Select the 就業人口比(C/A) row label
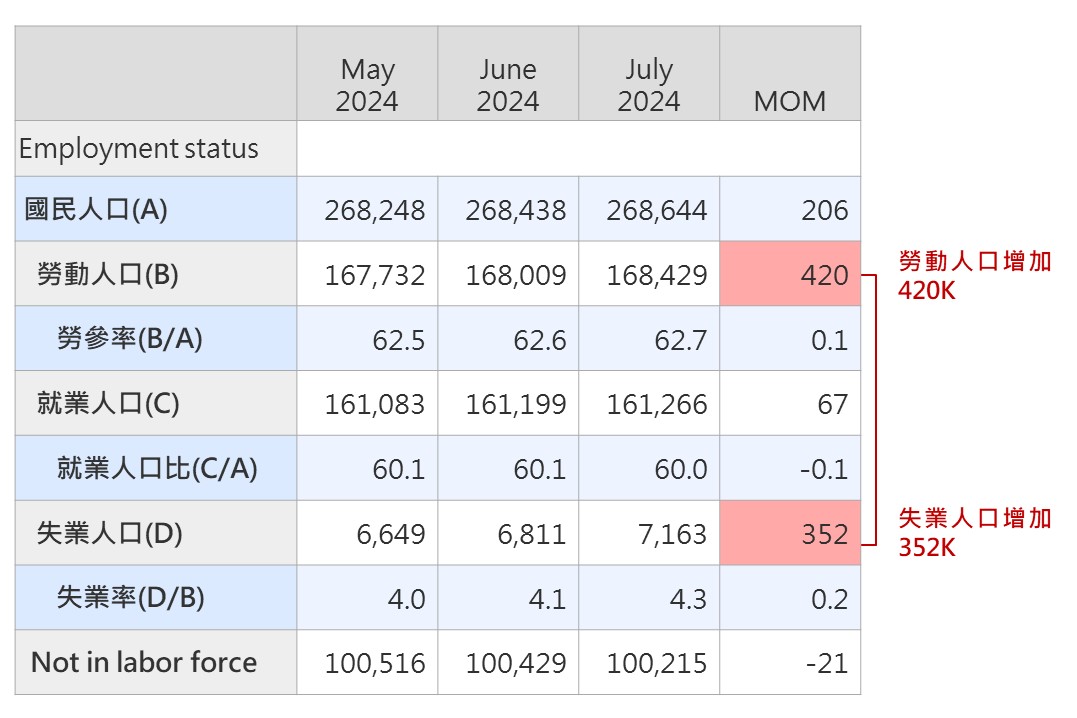The height and width of the screenshot is (718, 1077). [x=157, y=468]
